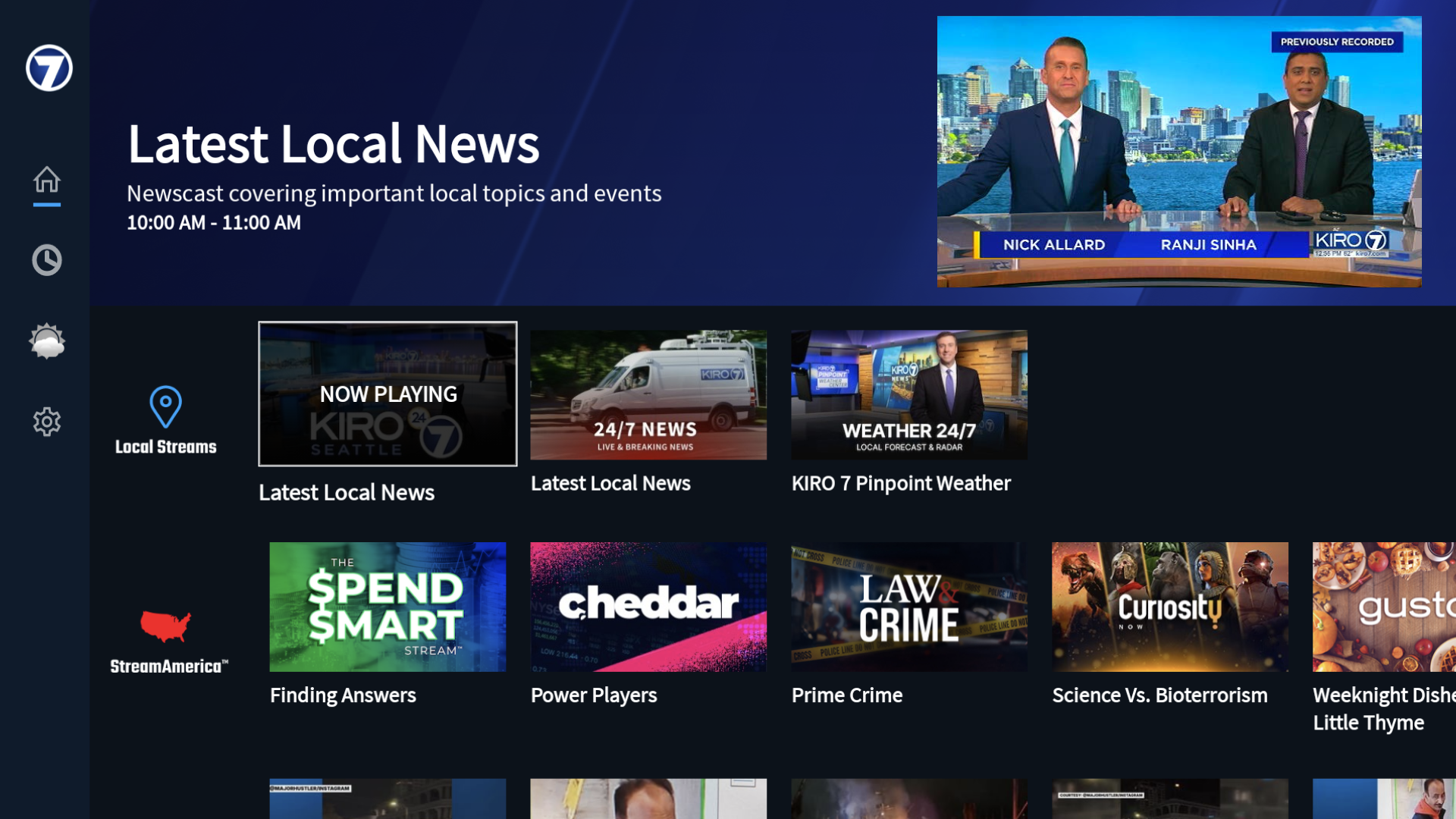Open Weather 24/7 stream thumbnail

(x=909, y=394)
